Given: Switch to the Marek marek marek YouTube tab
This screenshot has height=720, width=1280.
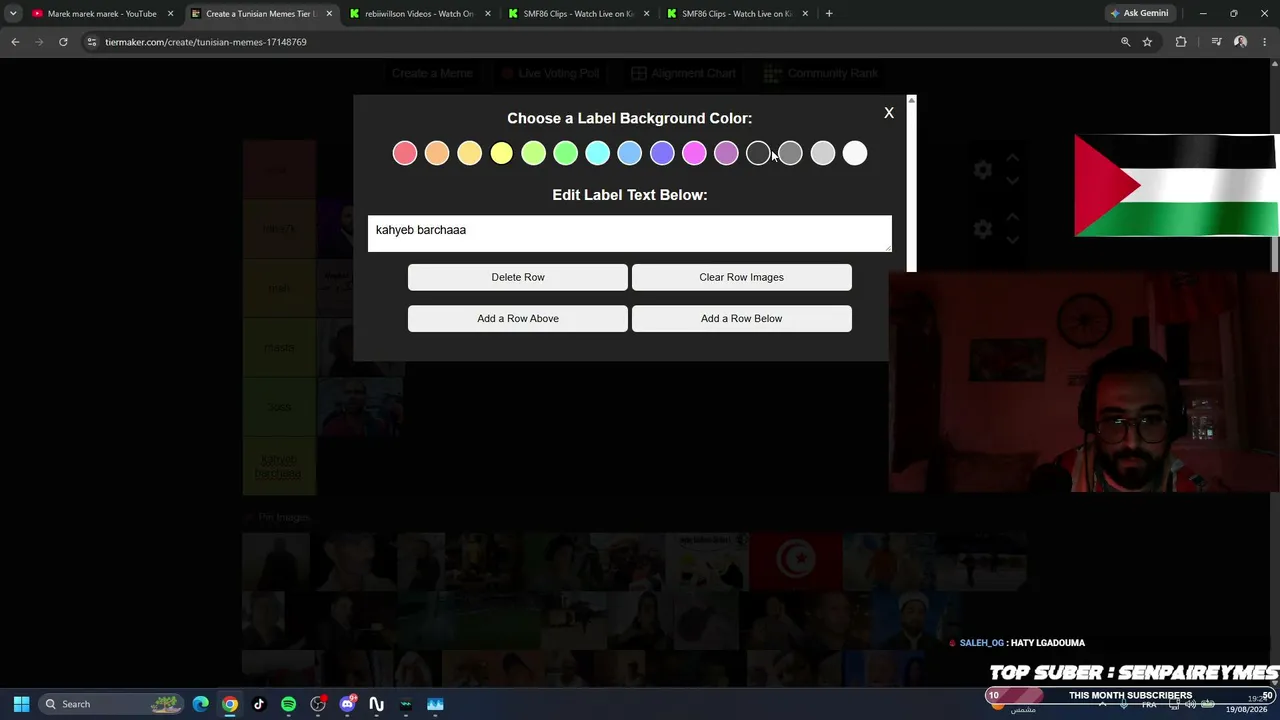Looking at the screenshot, I should (x=101, y=14).
